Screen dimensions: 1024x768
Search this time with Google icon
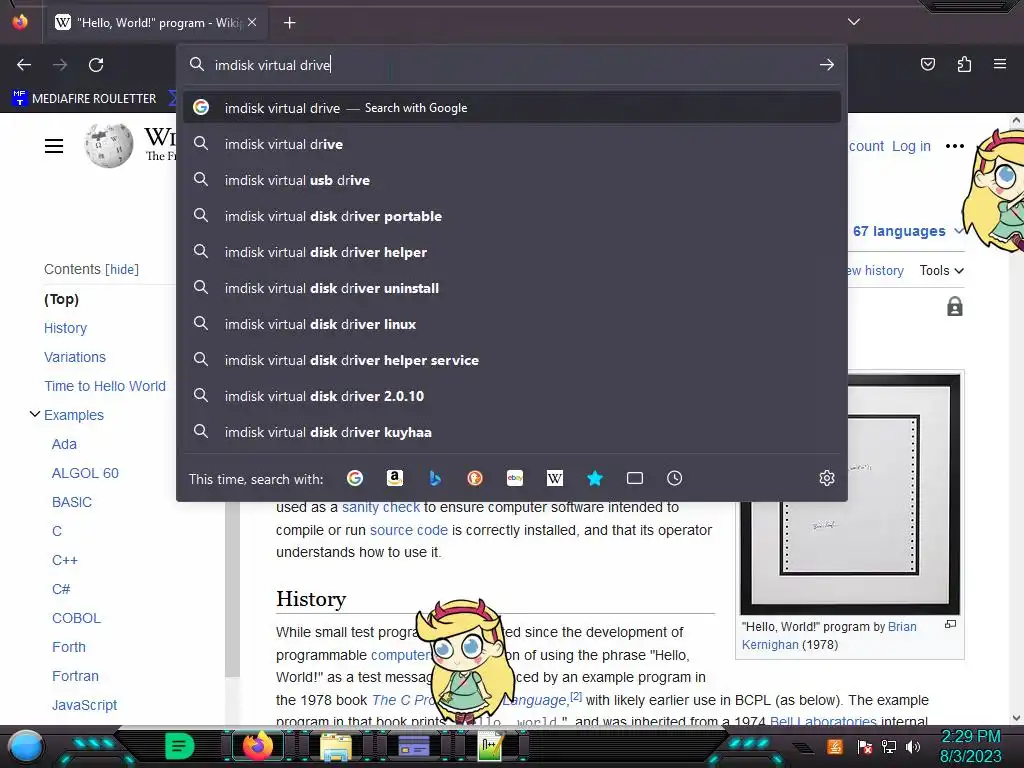pos(355,478)
